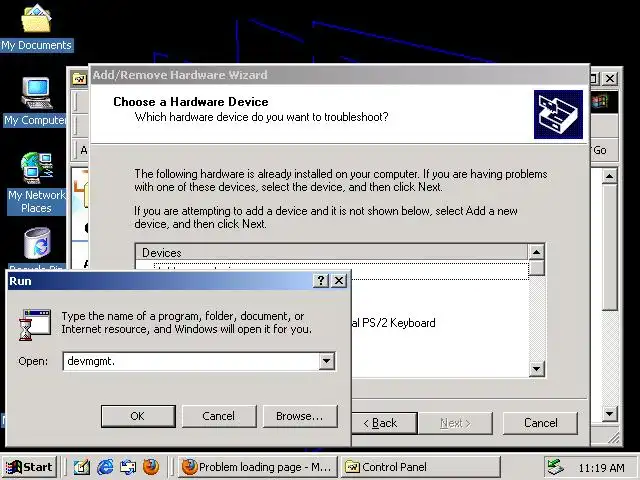
Task: Click Control Panel window scroll up arrow
Action: click(609, 176)
